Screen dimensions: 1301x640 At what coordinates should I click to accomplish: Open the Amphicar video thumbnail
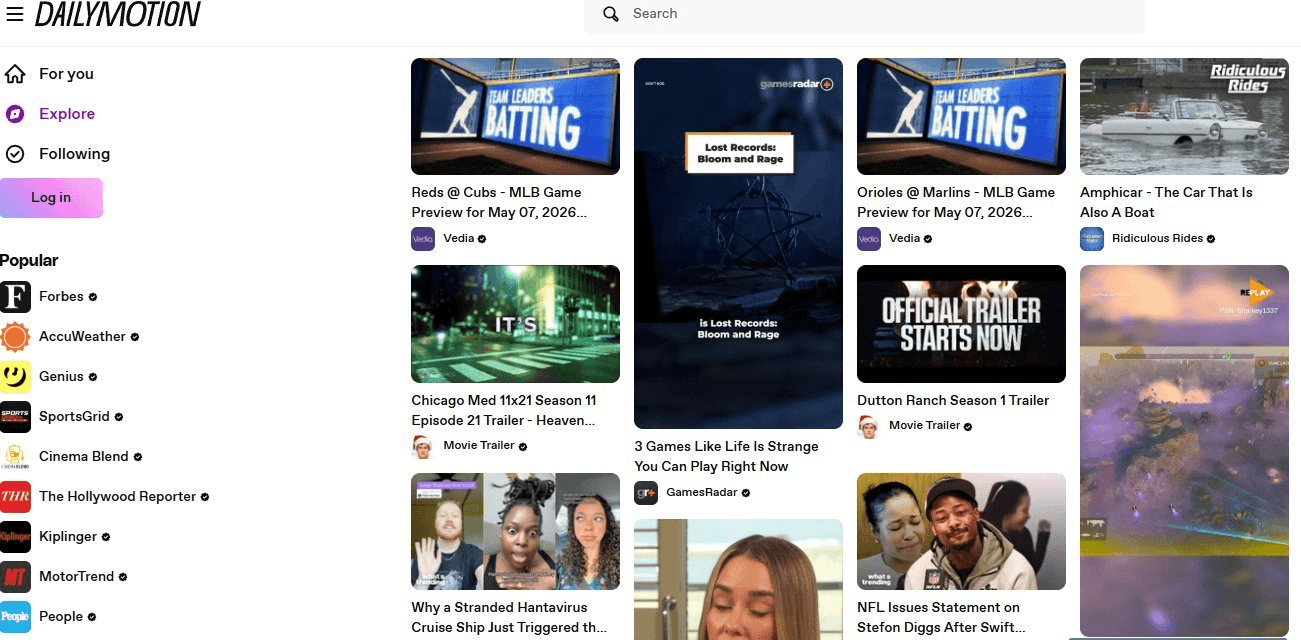(x=1184, y=116)
